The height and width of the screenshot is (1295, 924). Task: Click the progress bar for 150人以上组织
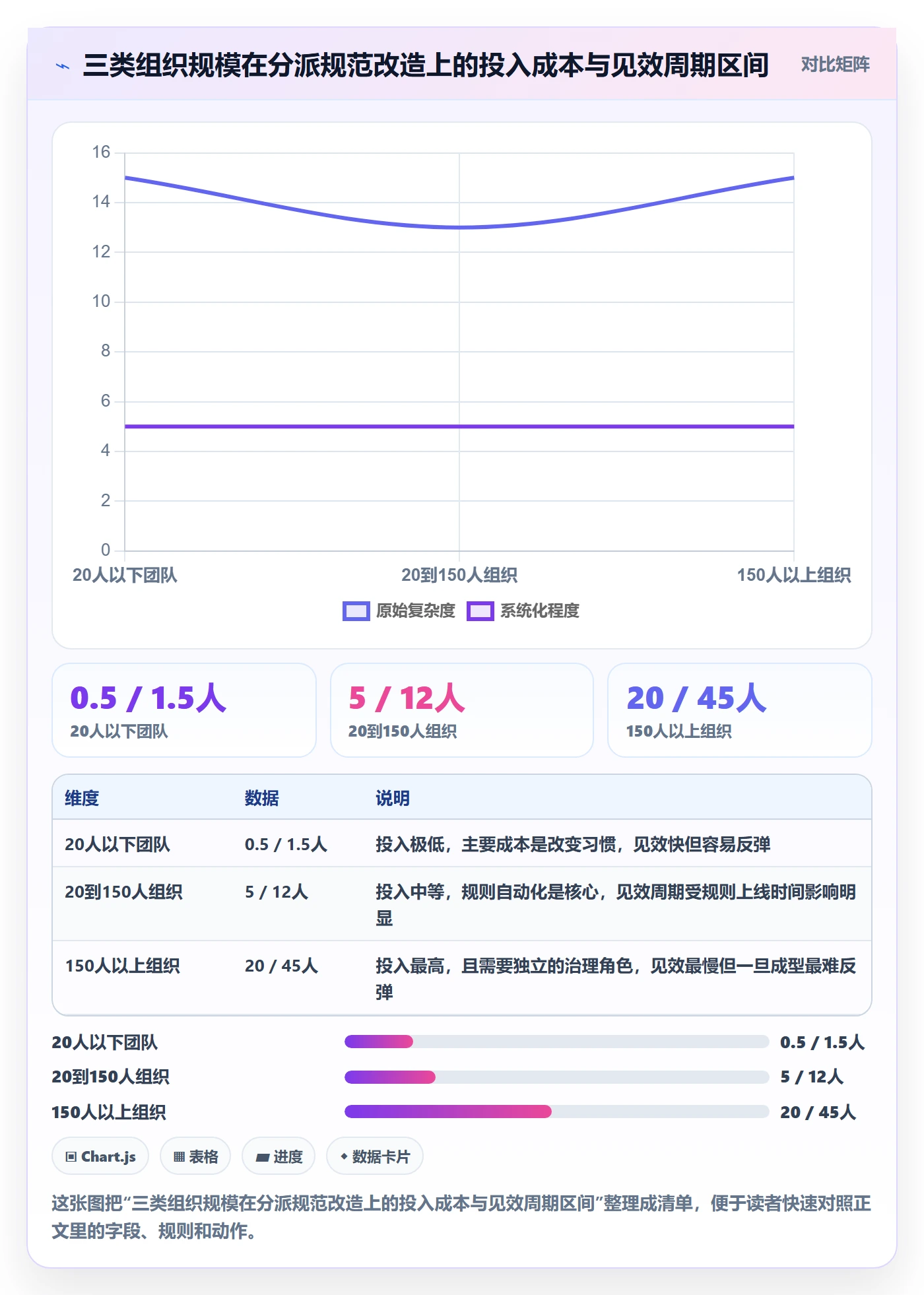click(556, 1112)
